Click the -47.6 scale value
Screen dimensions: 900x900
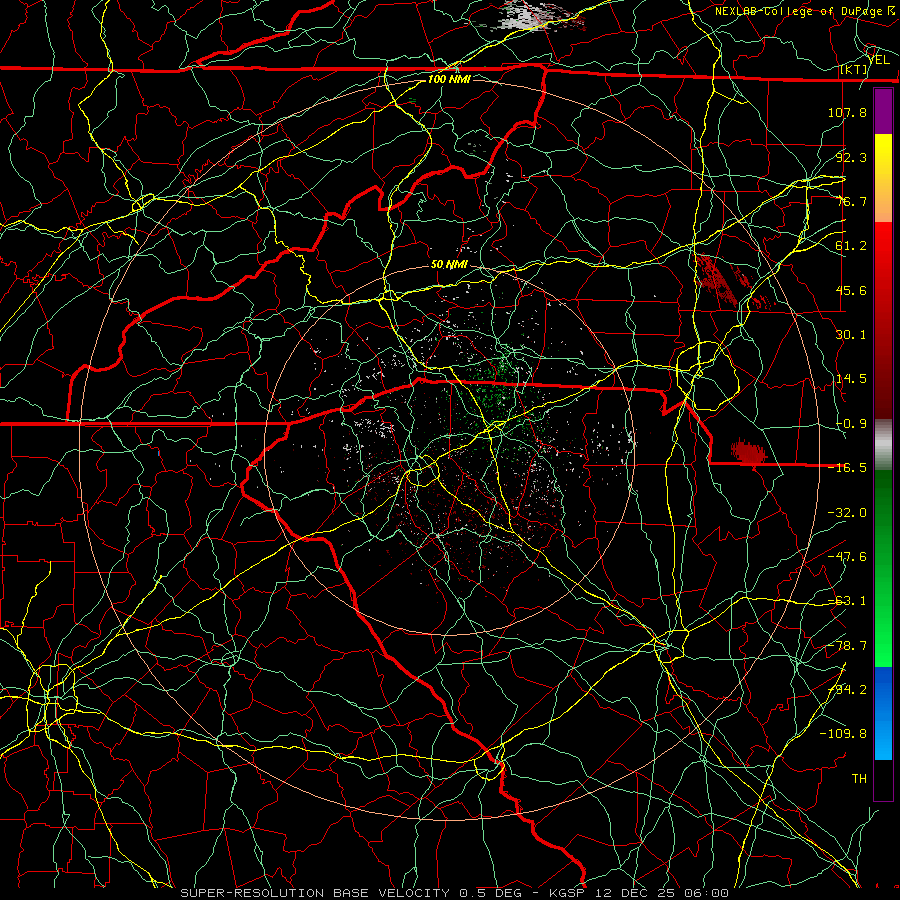pos(847,557)
